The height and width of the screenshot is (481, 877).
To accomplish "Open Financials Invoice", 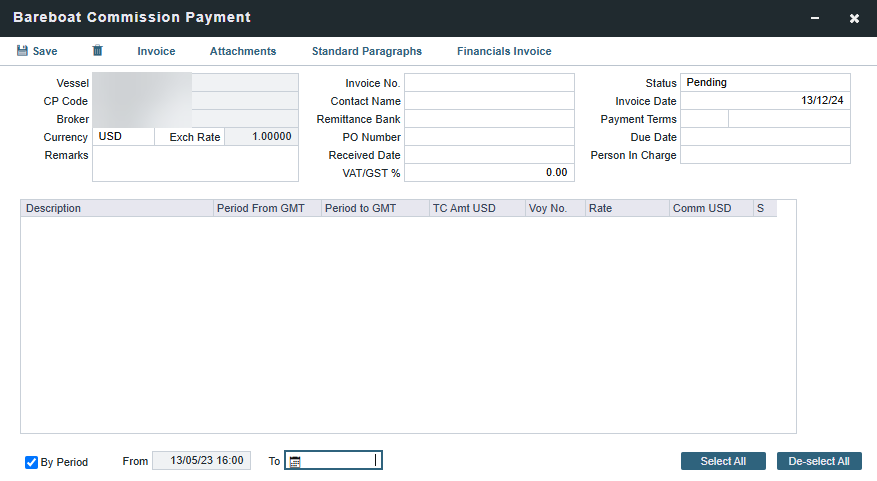I will coord(504,51).
